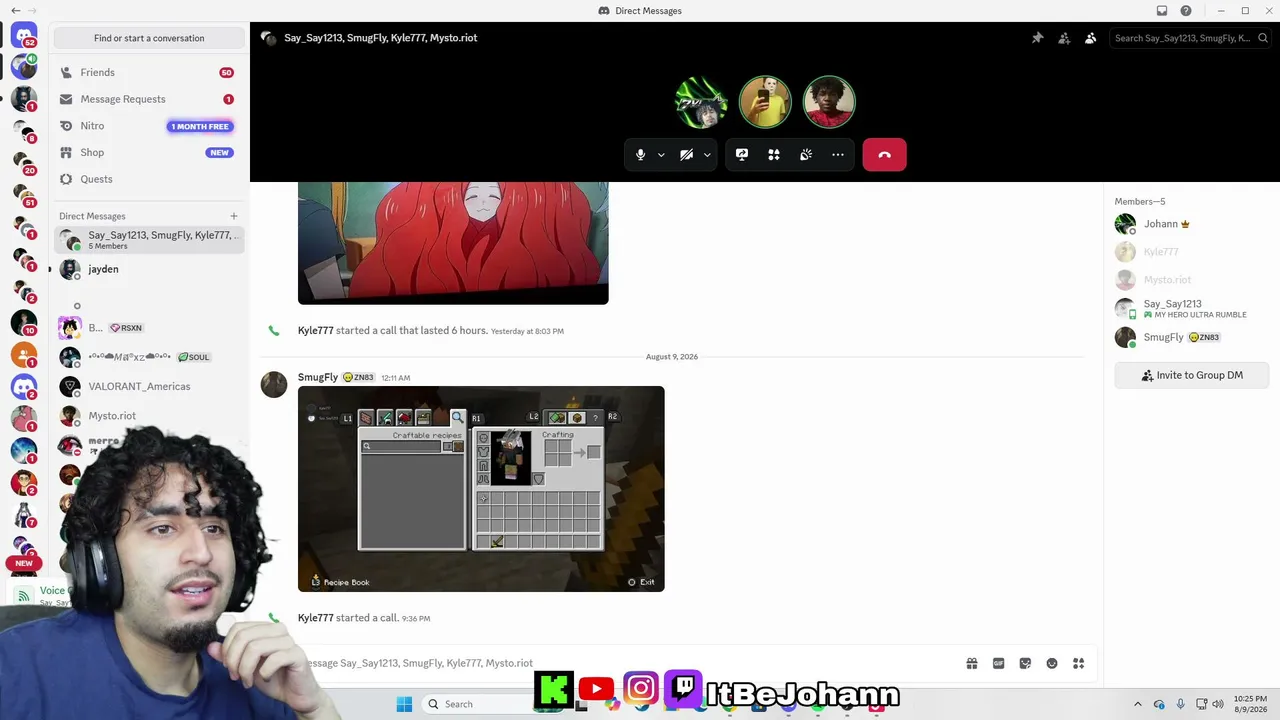The width and height of the screenshot is (1280, 720).
Task: Click the red-shirt call participant avatar
Action: [x=829, y=102]
